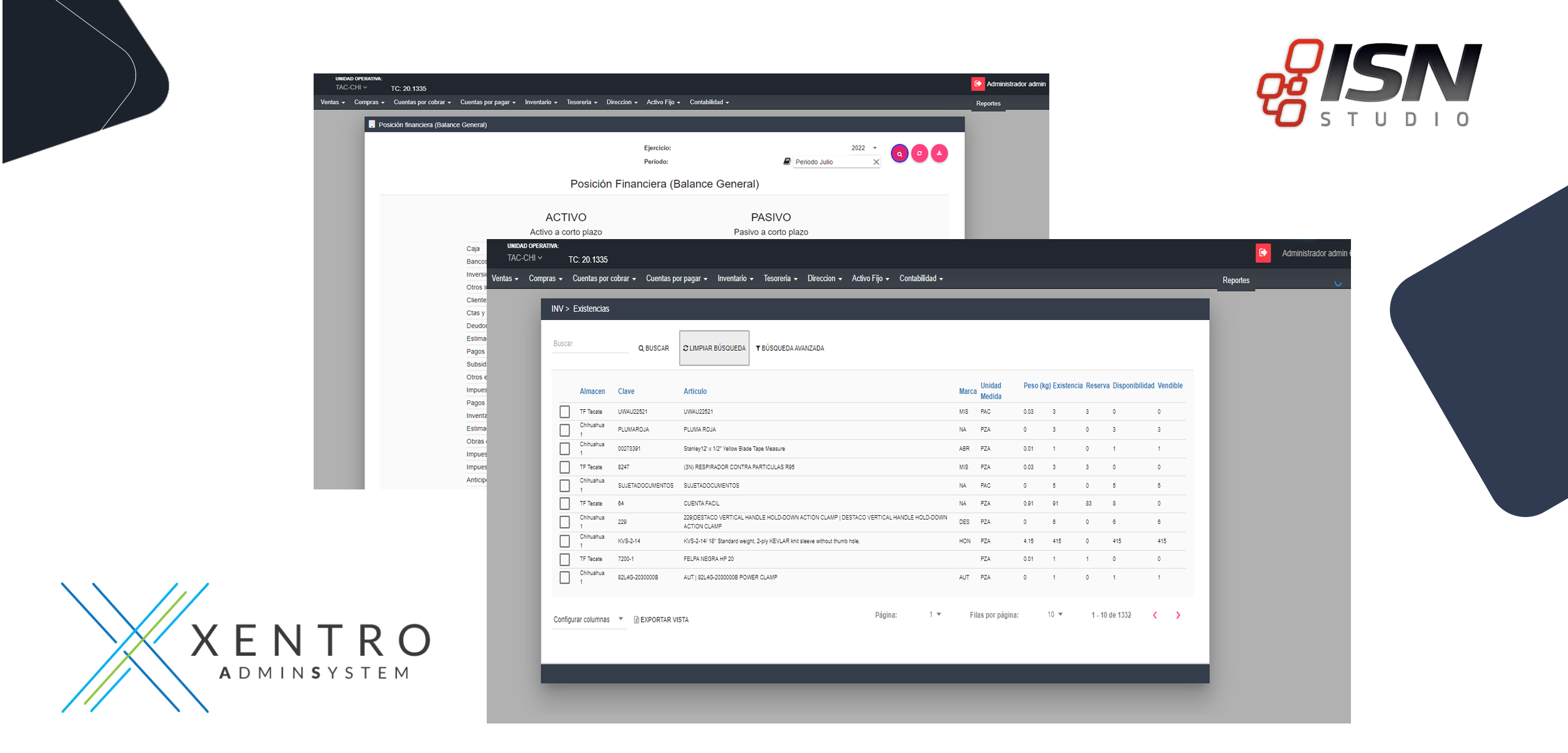Click the book icon beside the Periodo field
This screenshot has height=753, width=1568.
tap(787, 161)
